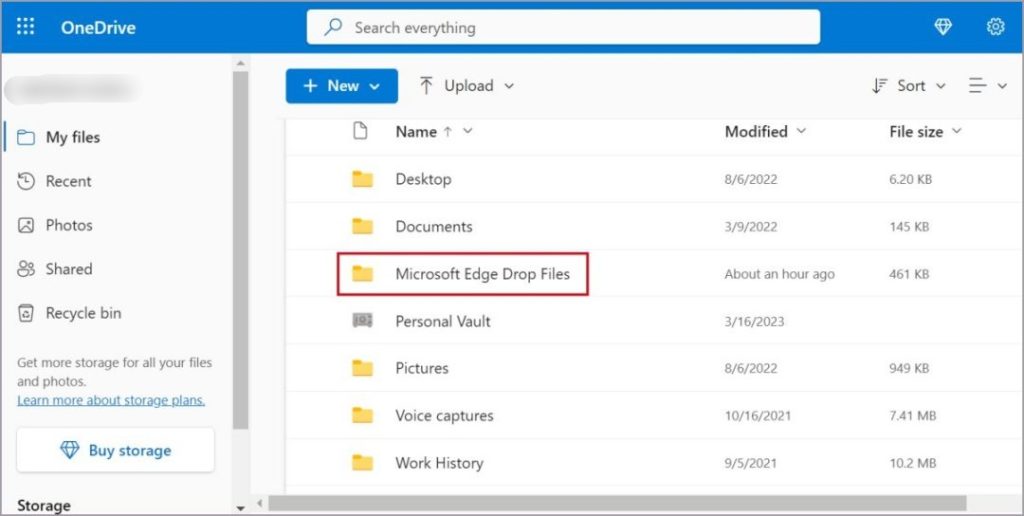Click the My files folder icon
1024x516 pixels.
tap(25, 137)
